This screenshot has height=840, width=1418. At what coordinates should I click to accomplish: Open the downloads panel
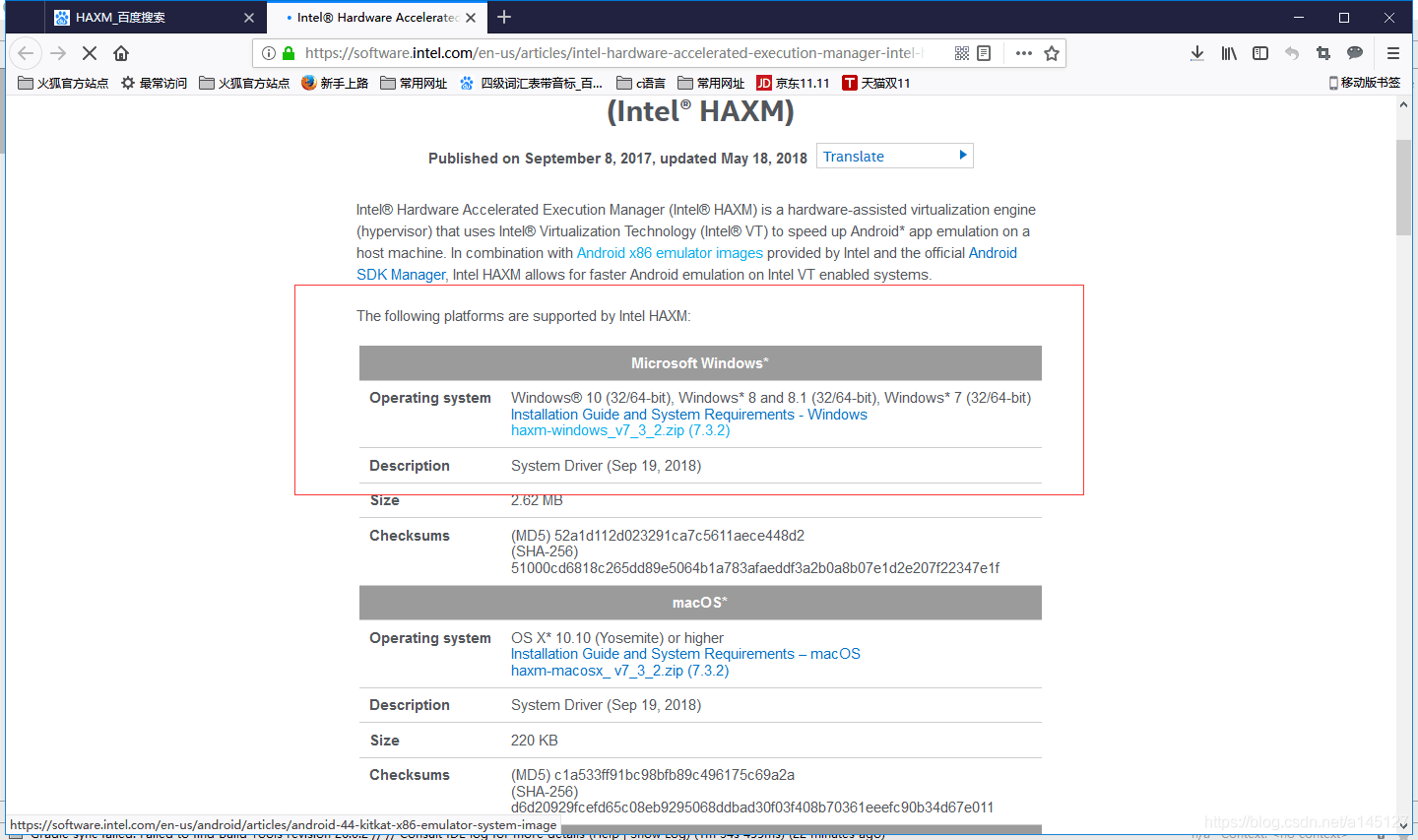[x=1197, y=53]
